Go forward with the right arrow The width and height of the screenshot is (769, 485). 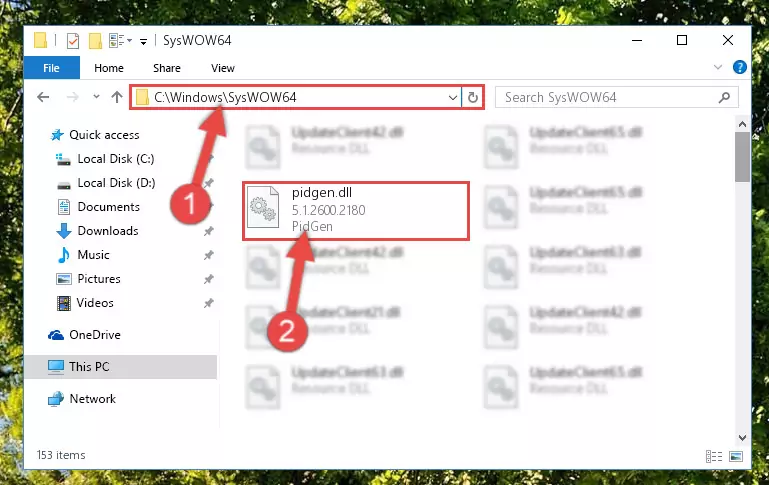[73, 97]
